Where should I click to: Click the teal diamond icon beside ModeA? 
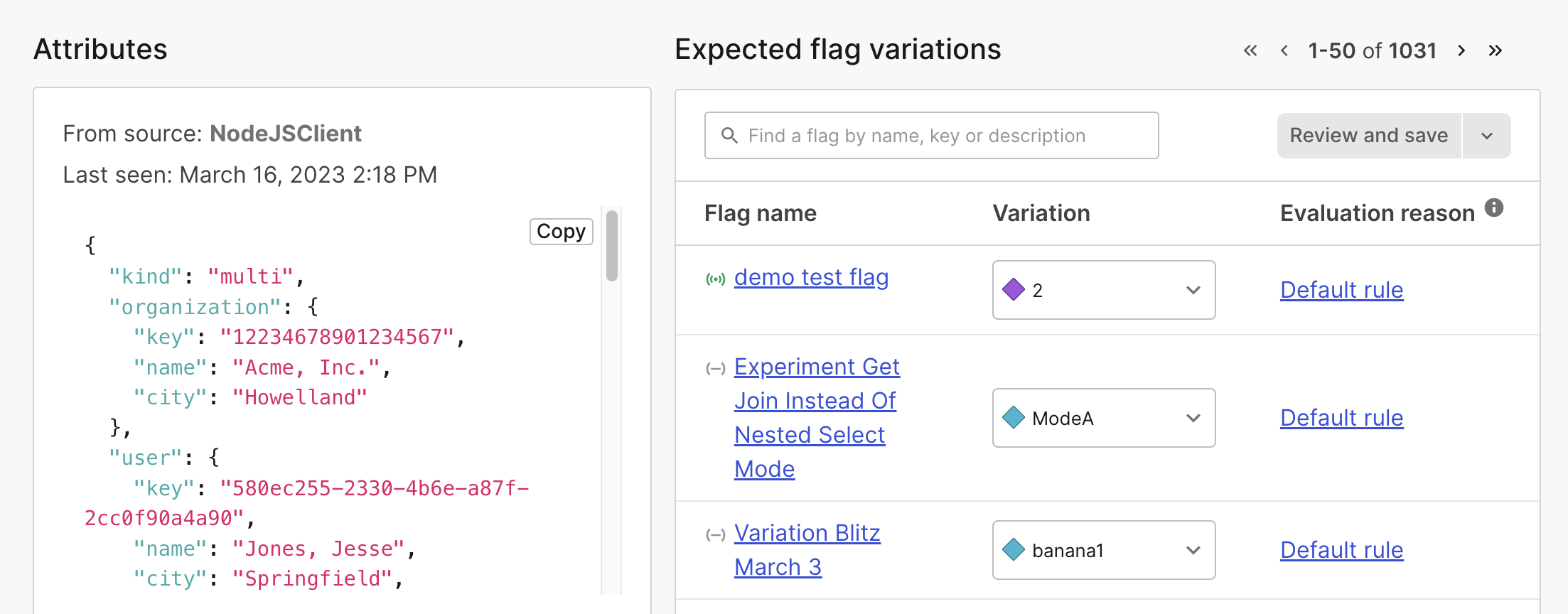pyautogui.click(x=1012, y=418)
